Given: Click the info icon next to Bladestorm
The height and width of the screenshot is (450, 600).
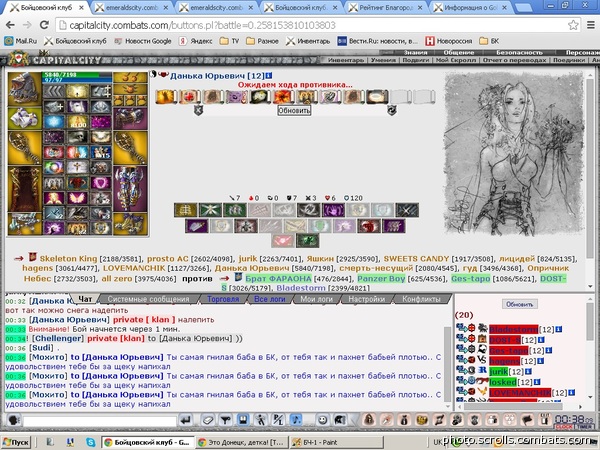Looking at the screenshot, I should (x=558, y=329).
